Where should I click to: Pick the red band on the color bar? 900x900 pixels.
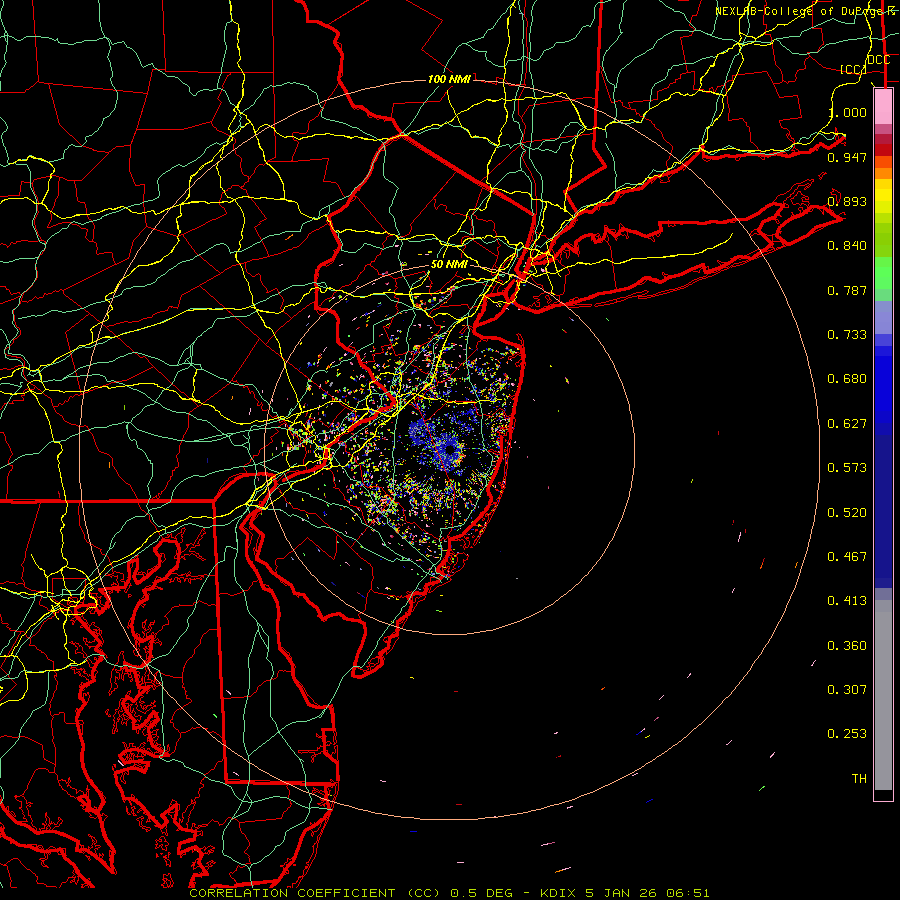[x=883, y=150]
